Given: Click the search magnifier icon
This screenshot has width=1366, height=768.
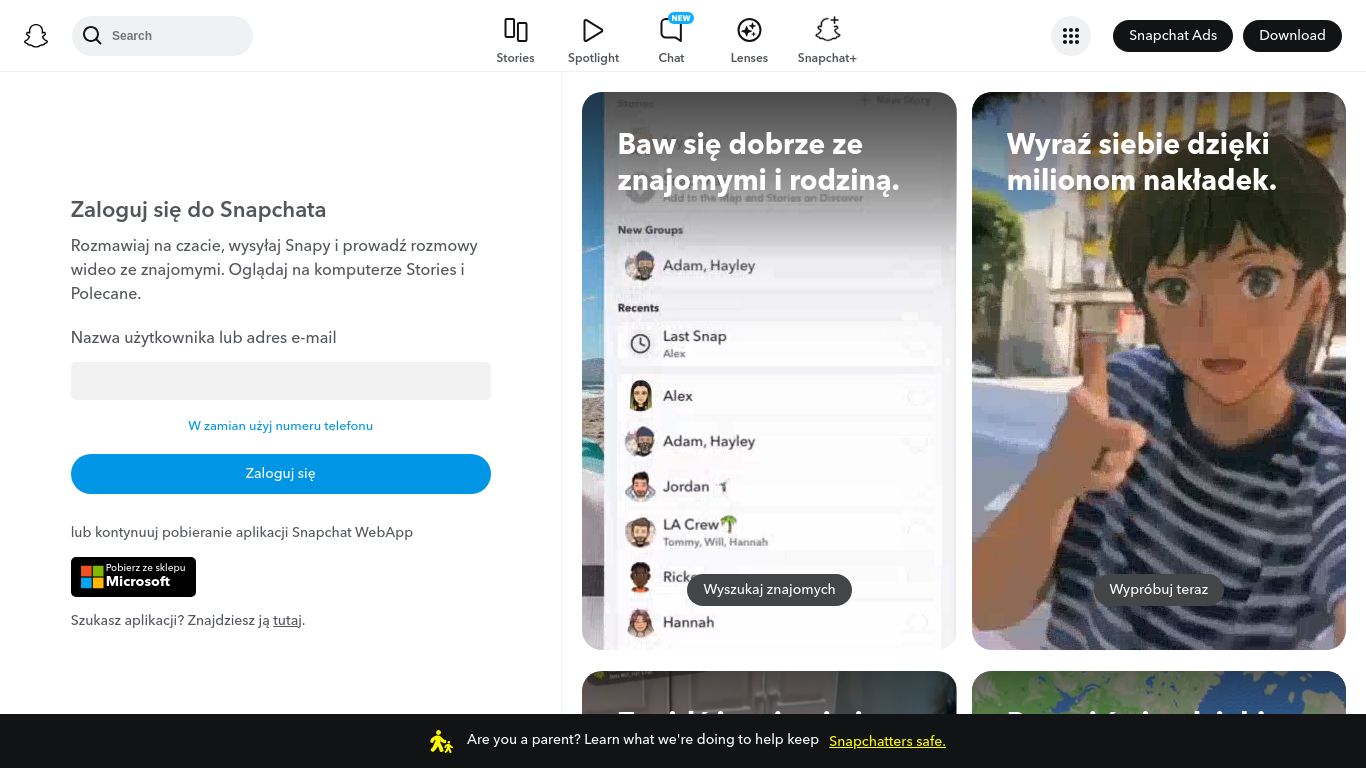Looking at the screenshot, I should coord(92,36).
